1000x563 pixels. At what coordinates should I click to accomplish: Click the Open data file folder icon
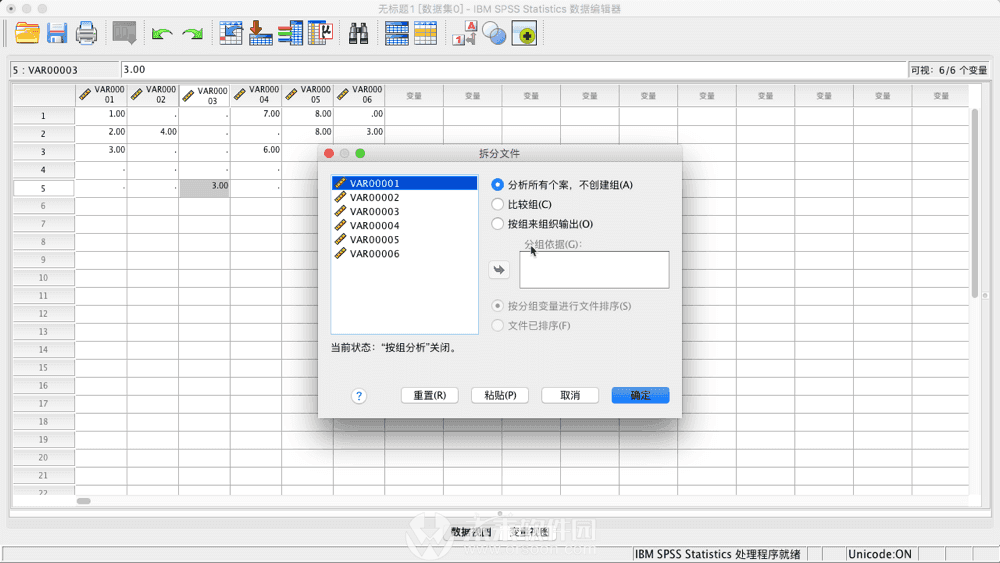[x=27, y=33]
